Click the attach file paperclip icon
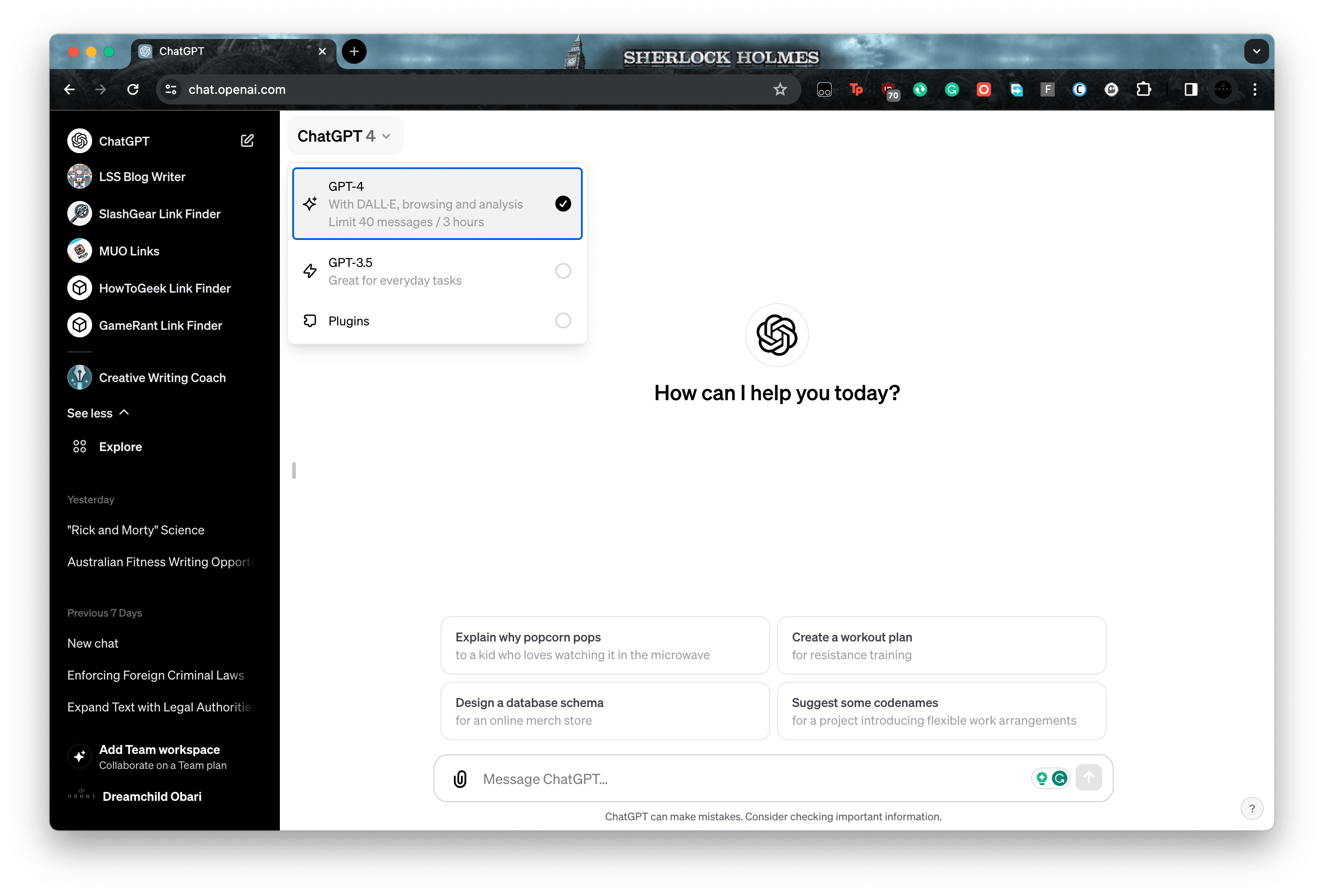 click(460, 779)
